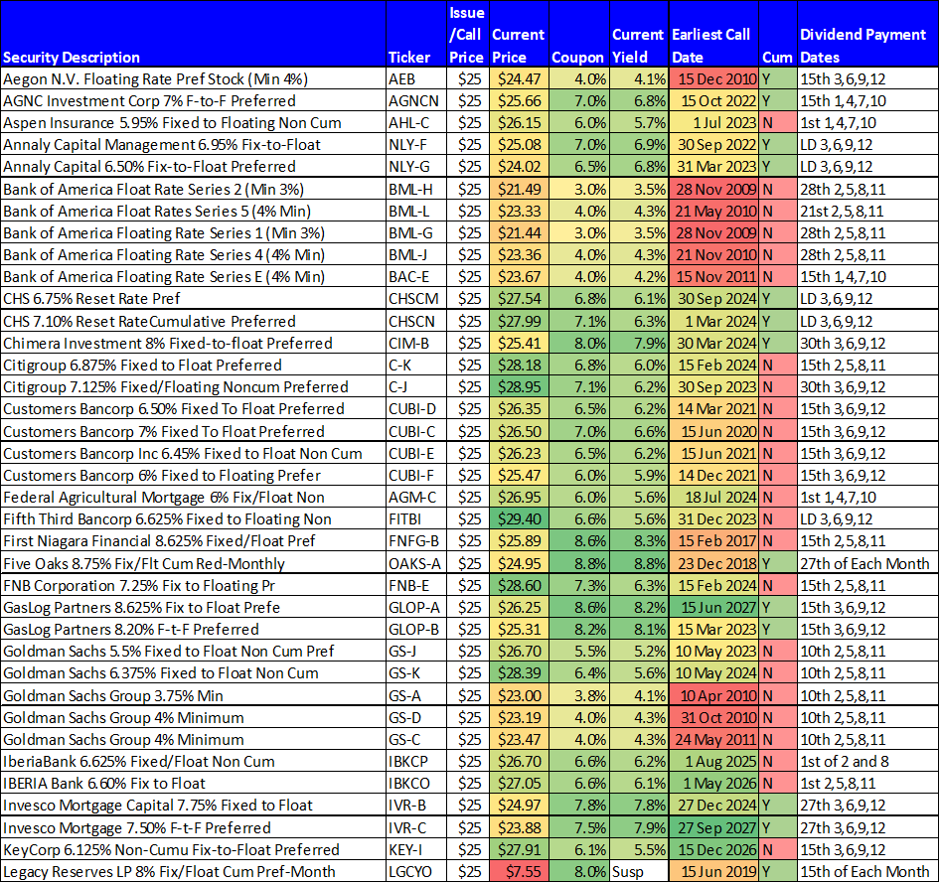Click the BML-G ticker cell
940x883 pixels.
tap(416, 233)
